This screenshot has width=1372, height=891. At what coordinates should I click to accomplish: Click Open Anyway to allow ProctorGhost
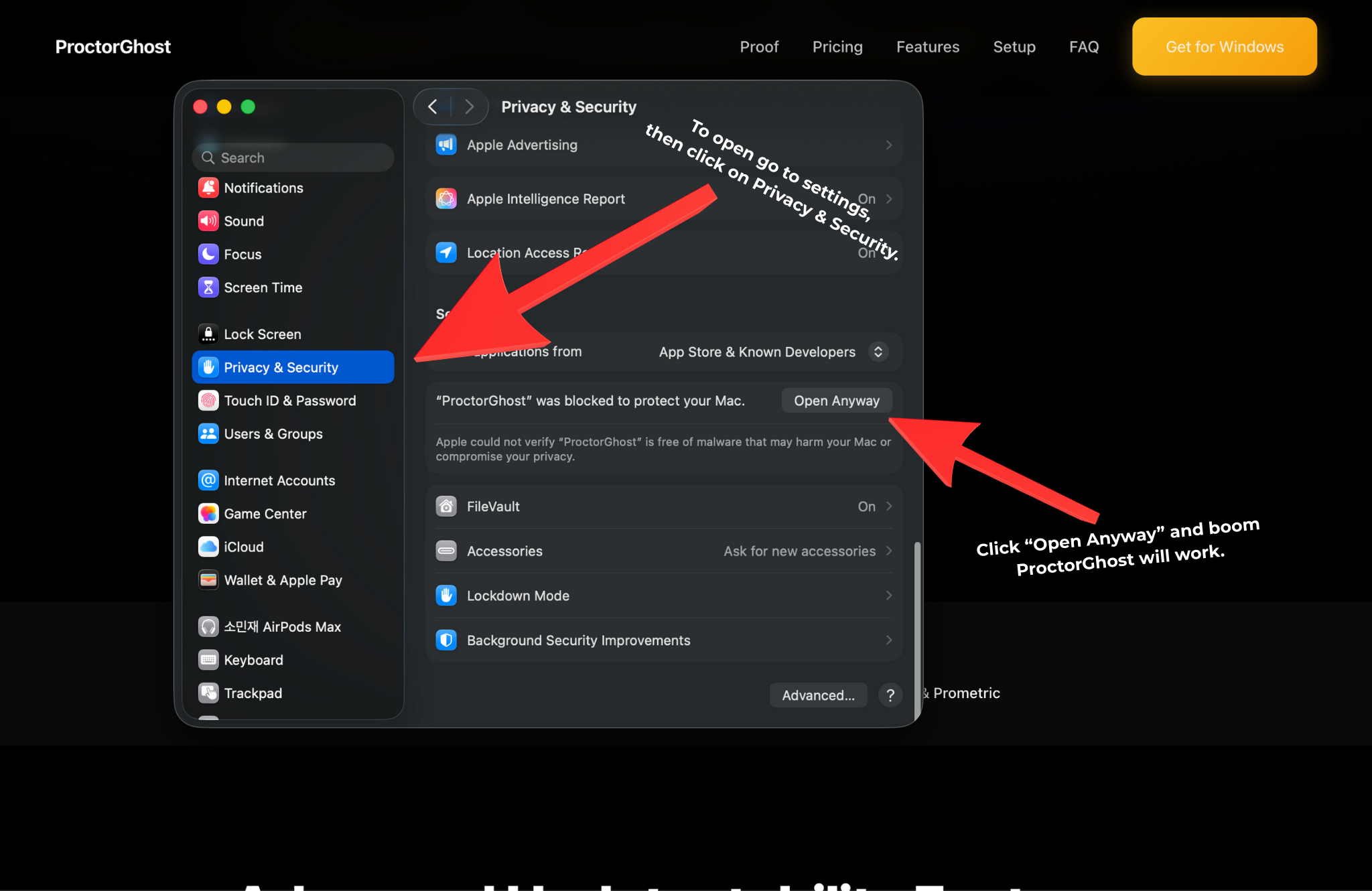pos(836,400)
